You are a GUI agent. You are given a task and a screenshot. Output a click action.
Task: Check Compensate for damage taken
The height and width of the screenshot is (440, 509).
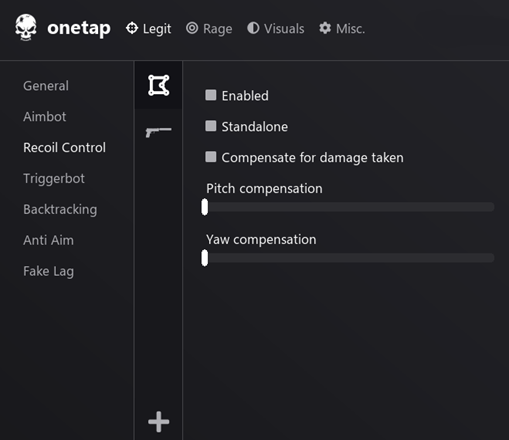211,157
